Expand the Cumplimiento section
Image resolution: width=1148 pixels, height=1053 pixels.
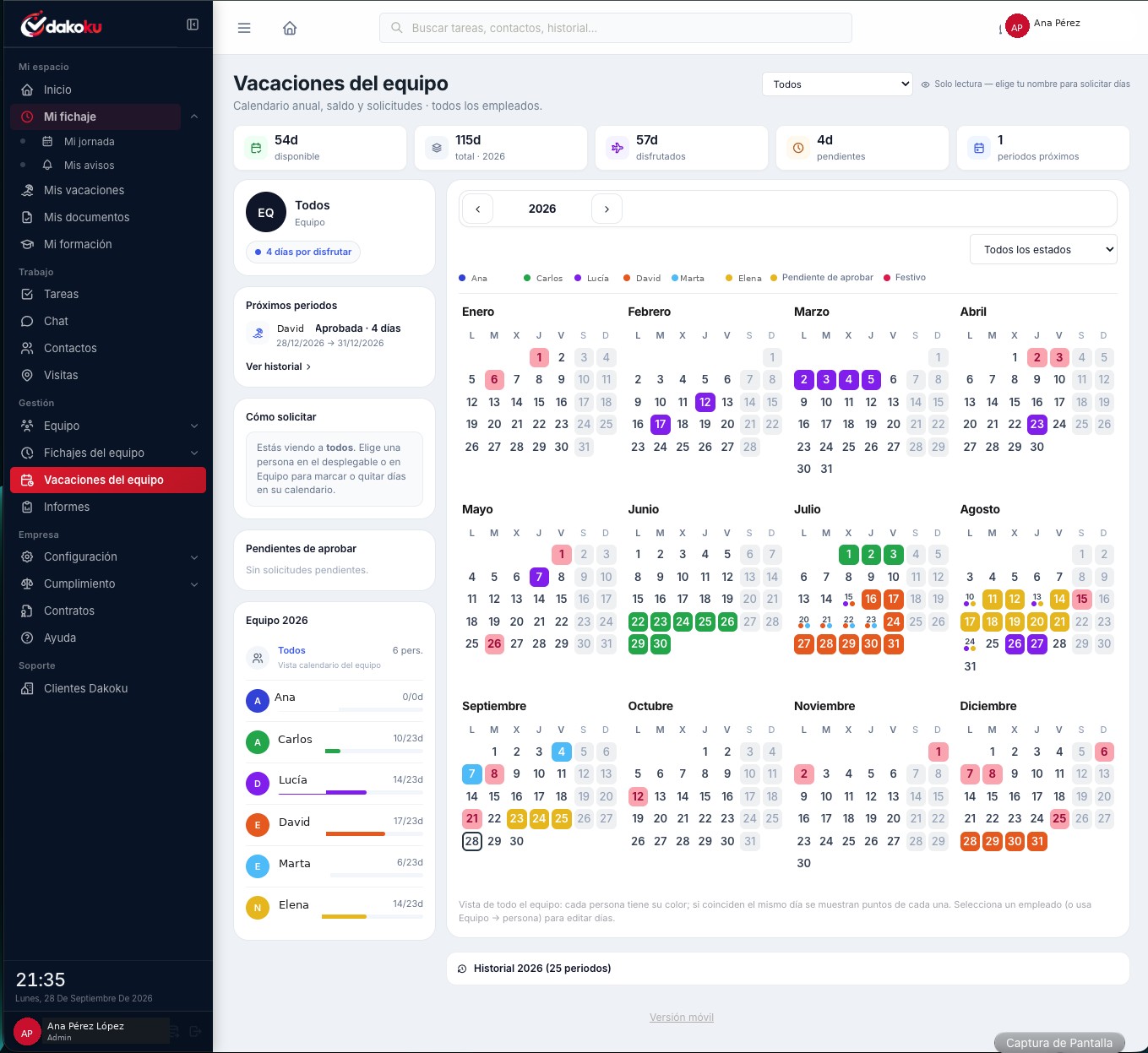point(194,583)
